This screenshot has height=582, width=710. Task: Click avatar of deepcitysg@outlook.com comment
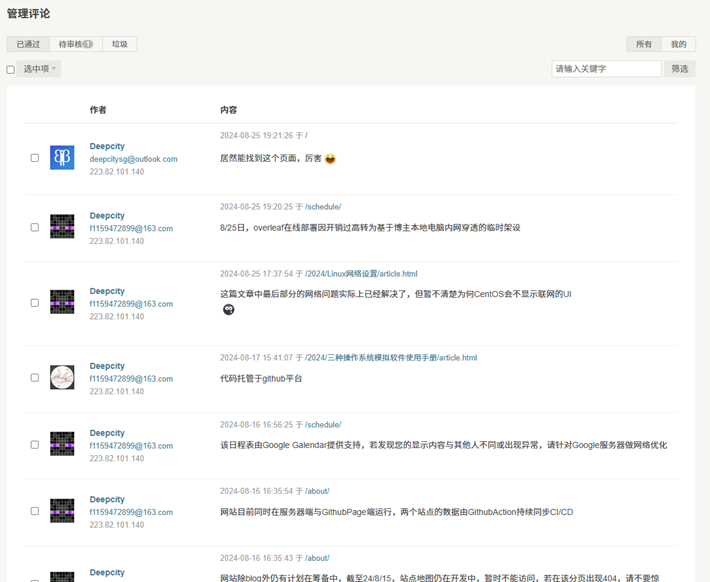click(x=62, y=158)
